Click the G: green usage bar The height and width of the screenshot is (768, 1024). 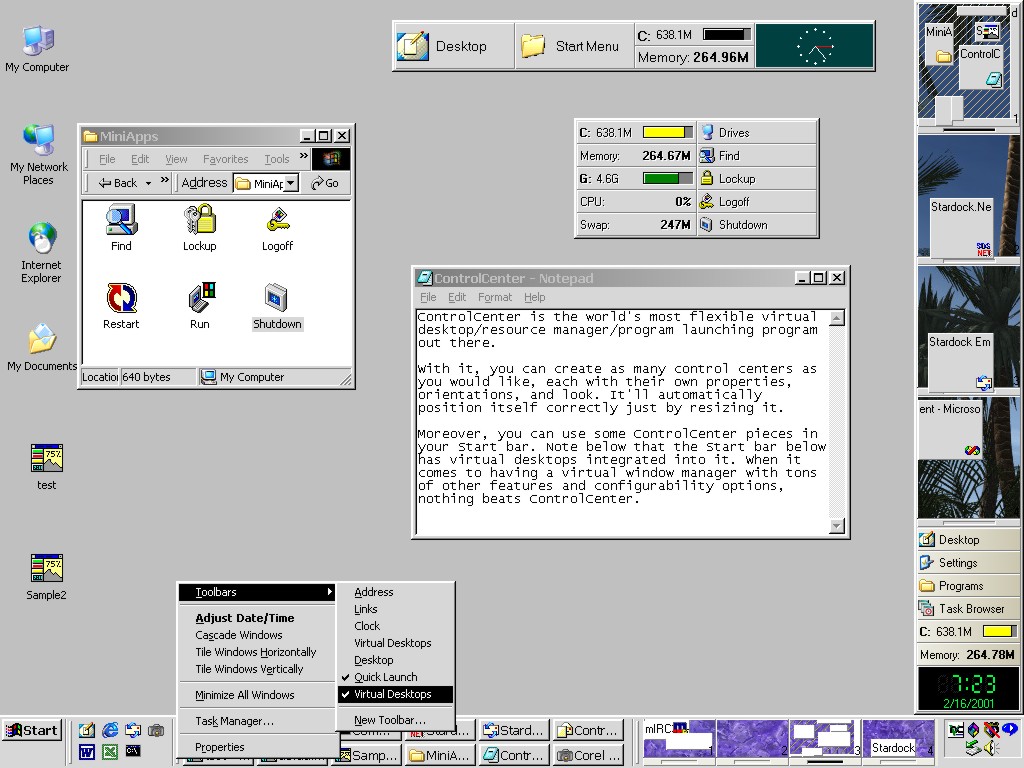tap(667, 178)
